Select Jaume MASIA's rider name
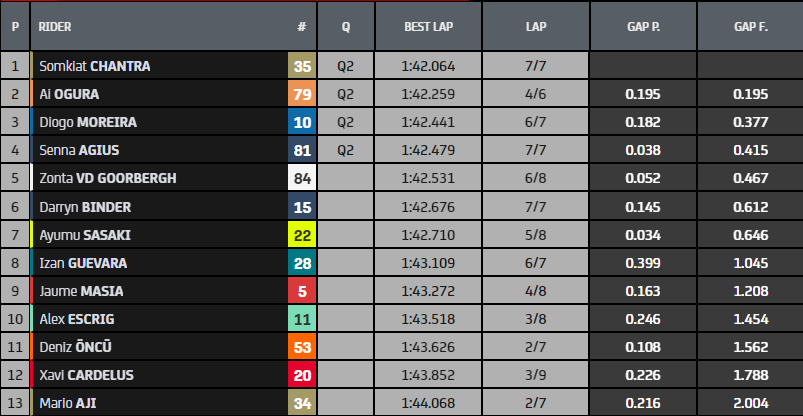Image resolution: width=803 pixels, height=416 pixels. [x=83, y=291]
